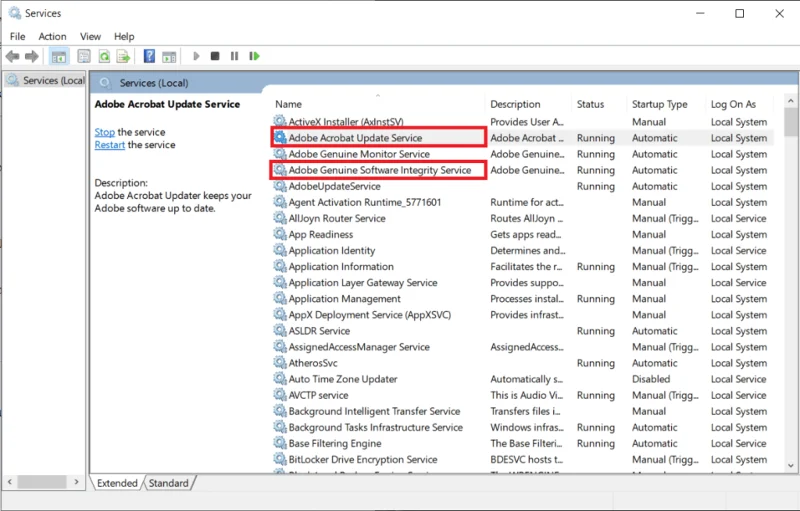Open the Help toolbar icon

tap(149, 56)
